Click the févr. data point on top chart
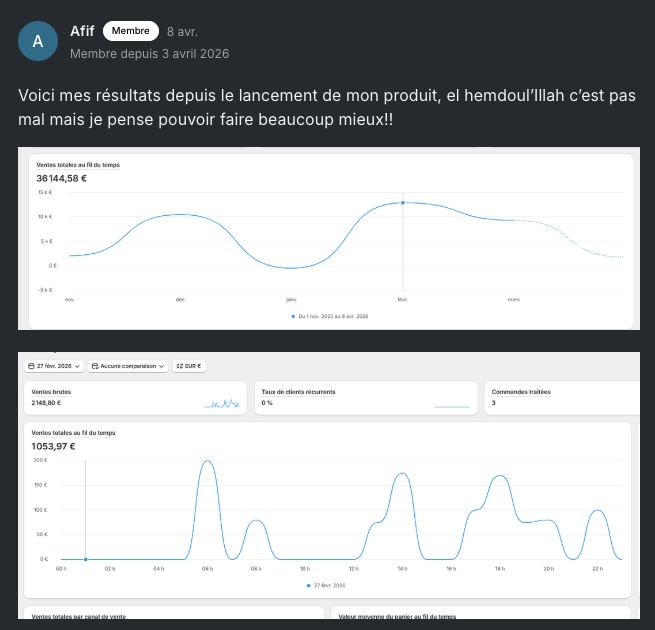 [403, 203]
